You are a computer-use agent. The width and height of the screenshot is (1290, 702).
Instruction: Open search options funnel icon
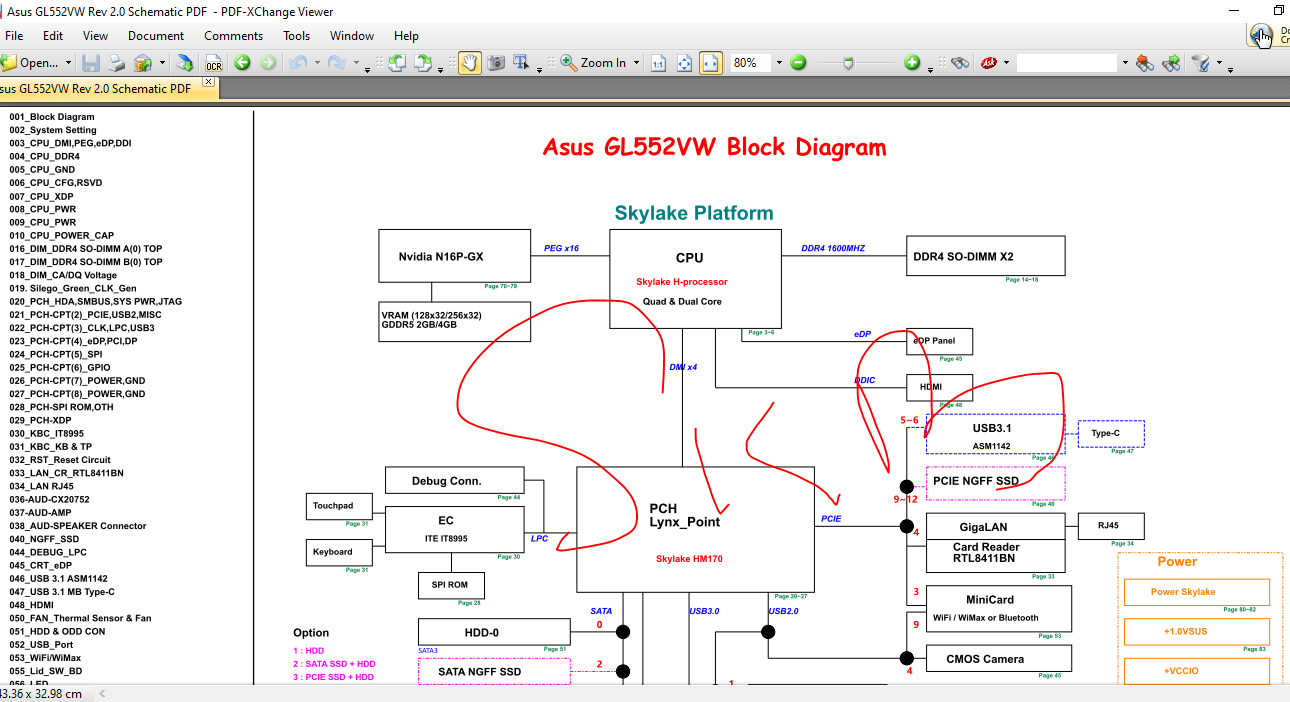point(1201,62)
